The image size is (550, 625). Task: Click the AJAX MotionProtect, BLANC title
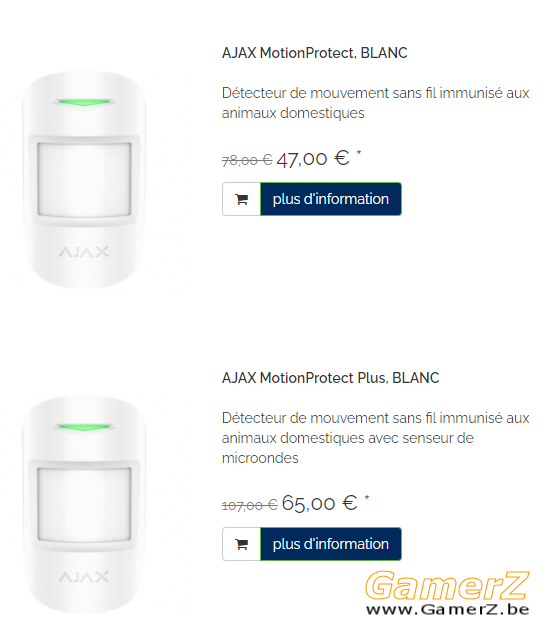314,53
